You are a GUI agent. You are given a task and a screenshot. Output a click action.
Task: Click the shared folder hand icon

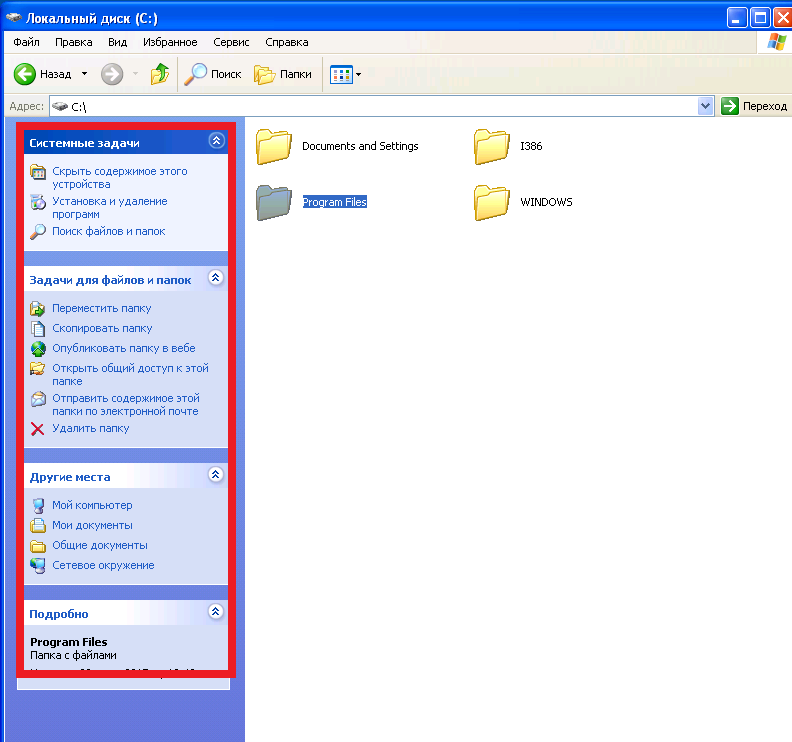tap(38, 369)
